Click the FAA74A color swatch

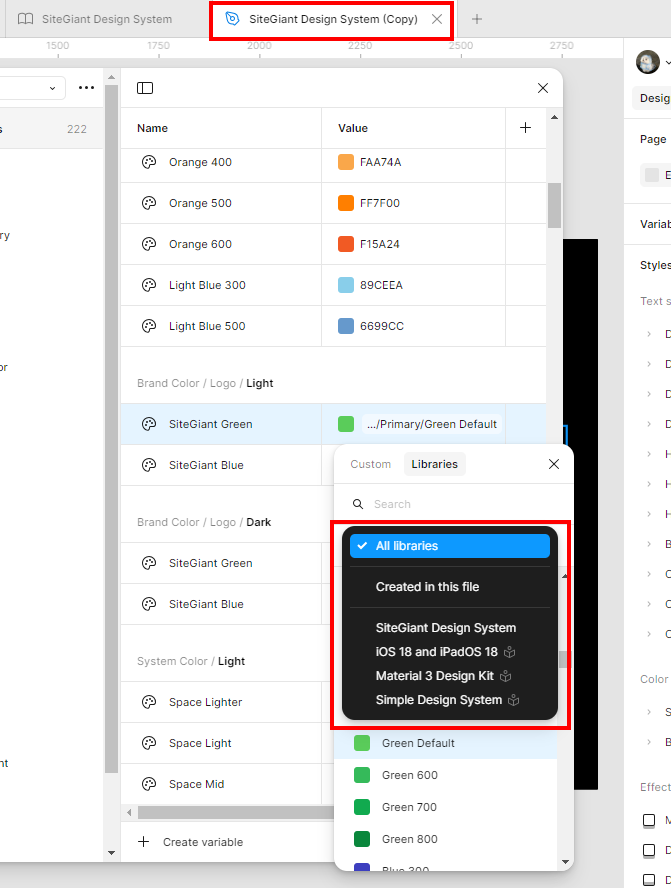[346, 162]
